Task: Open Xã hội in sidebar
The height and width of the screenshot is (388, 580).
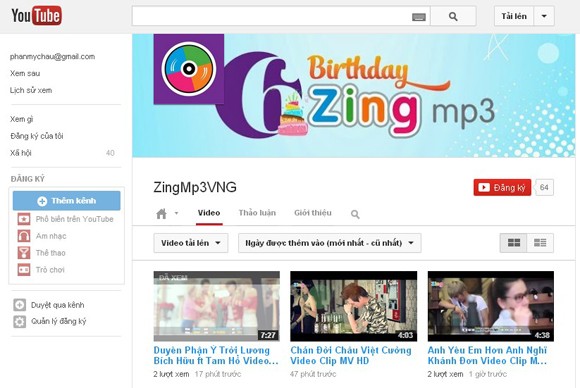Action: click(x=21, y=153)
